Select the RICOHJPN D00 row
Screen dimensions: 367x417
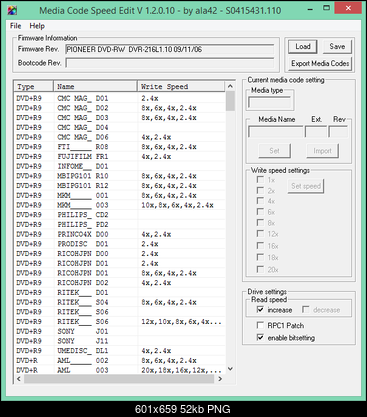120,254
